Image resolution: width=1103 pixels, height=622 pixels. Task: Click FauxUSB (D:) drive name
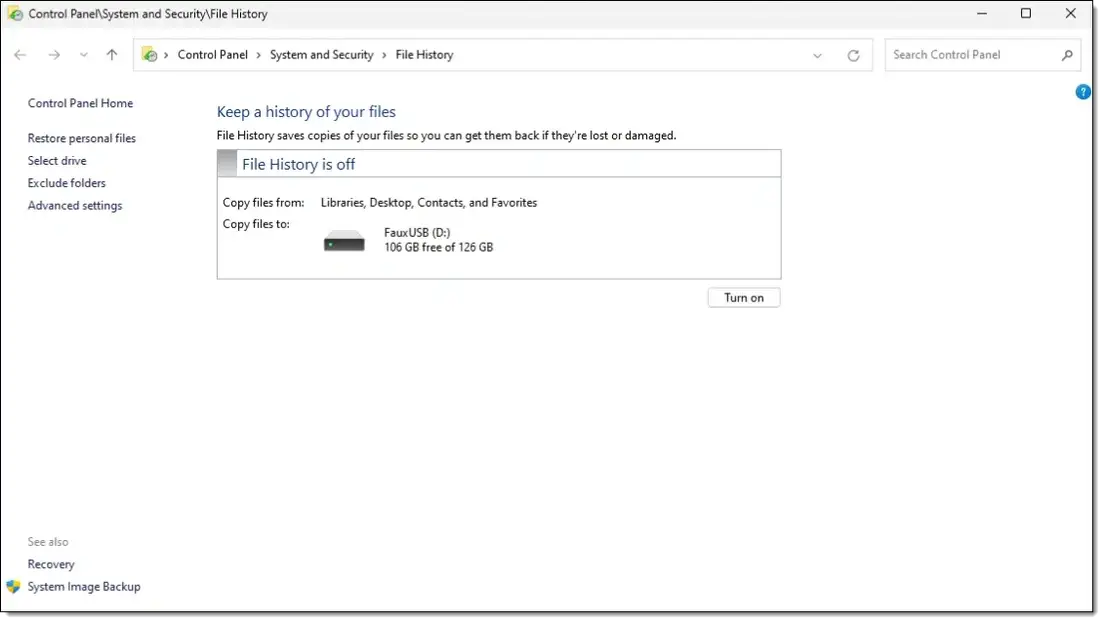(x=417, y=233)
